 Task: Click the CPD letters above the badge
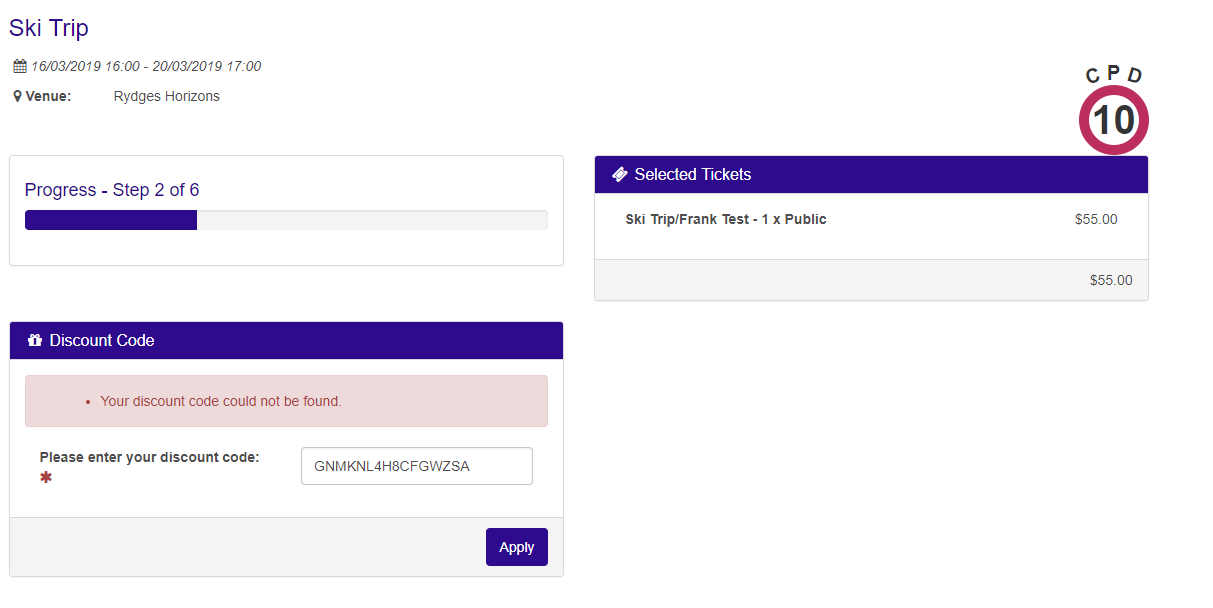pos(1113,75)
